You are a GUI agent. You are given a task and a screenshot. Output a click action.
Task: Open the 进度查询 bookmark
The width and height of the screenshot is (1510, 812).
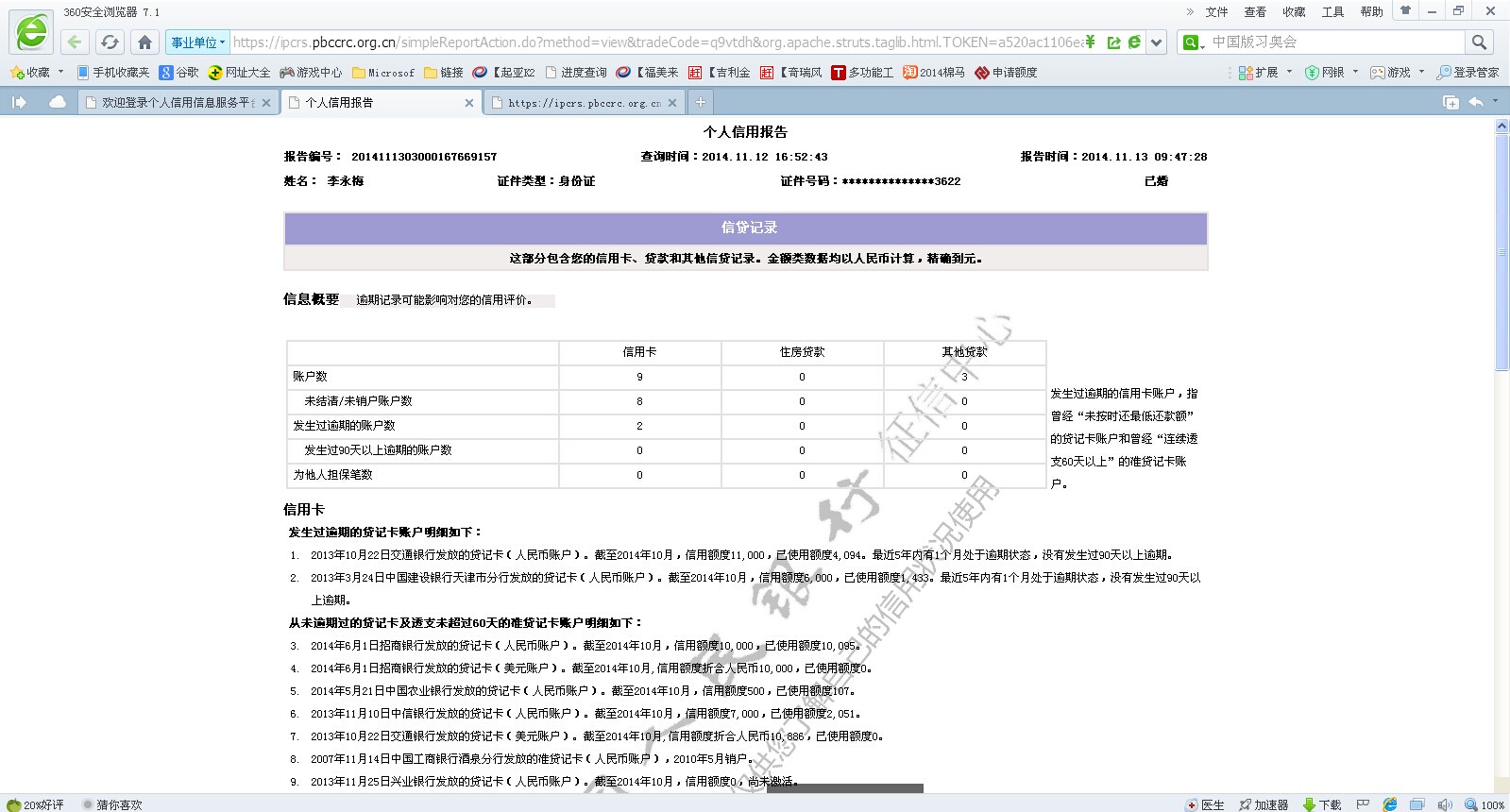pos(576,73)
